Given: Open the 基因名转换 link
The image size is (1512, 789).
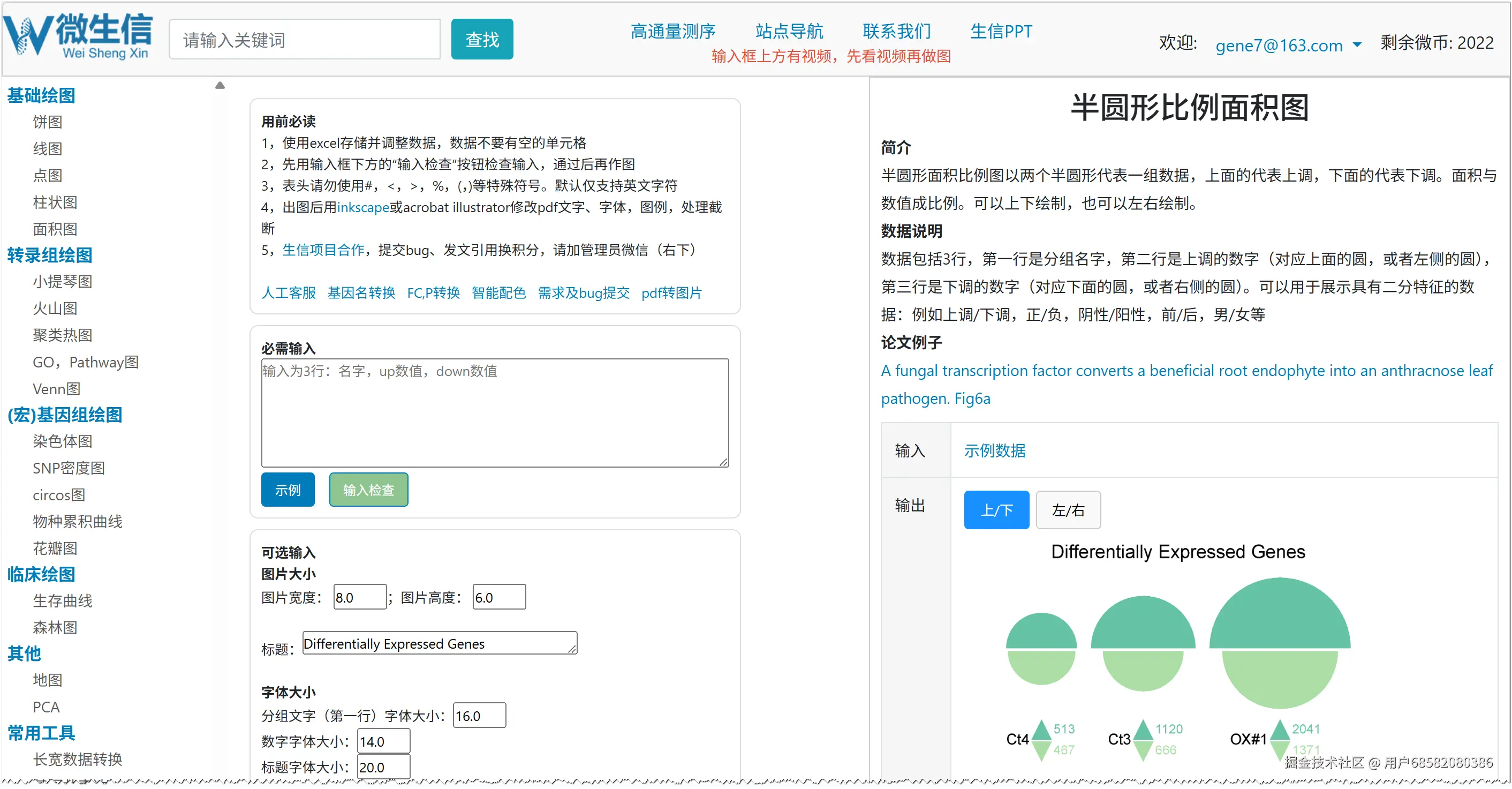Looking at the screenshot, I should 361,293.
